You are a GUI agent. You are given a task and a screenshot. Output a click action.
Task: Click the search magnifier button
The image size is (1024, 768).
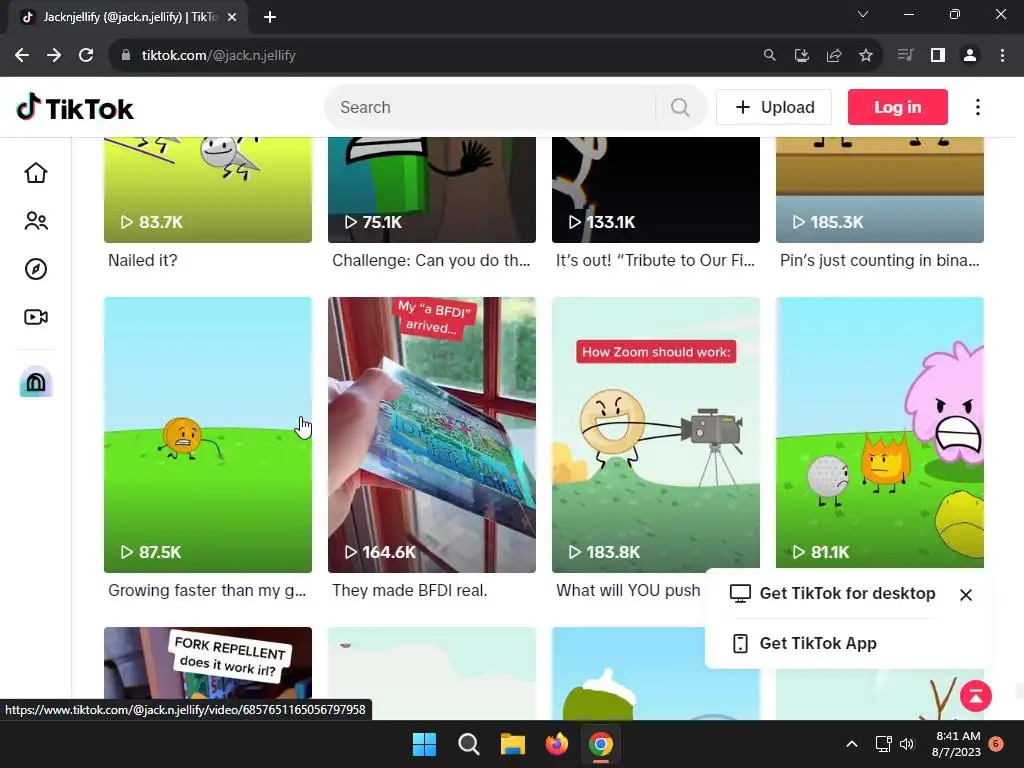680,107
